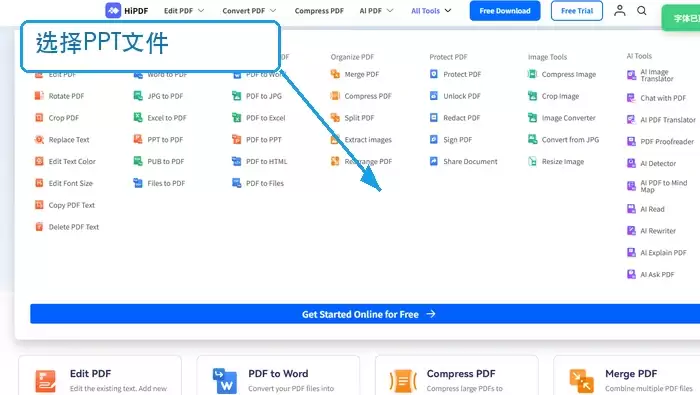
Task: Click the Chat with PDF icon
Action: [x=631, y=98]
